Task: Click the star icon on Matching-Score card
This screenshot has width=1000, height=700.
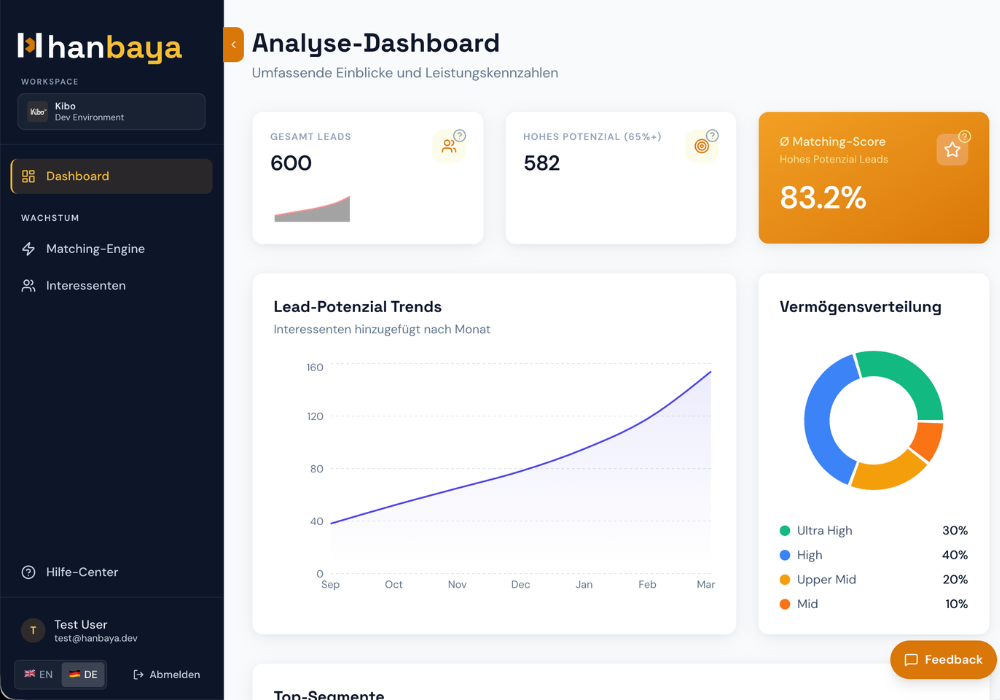Action: coord(952,150)
